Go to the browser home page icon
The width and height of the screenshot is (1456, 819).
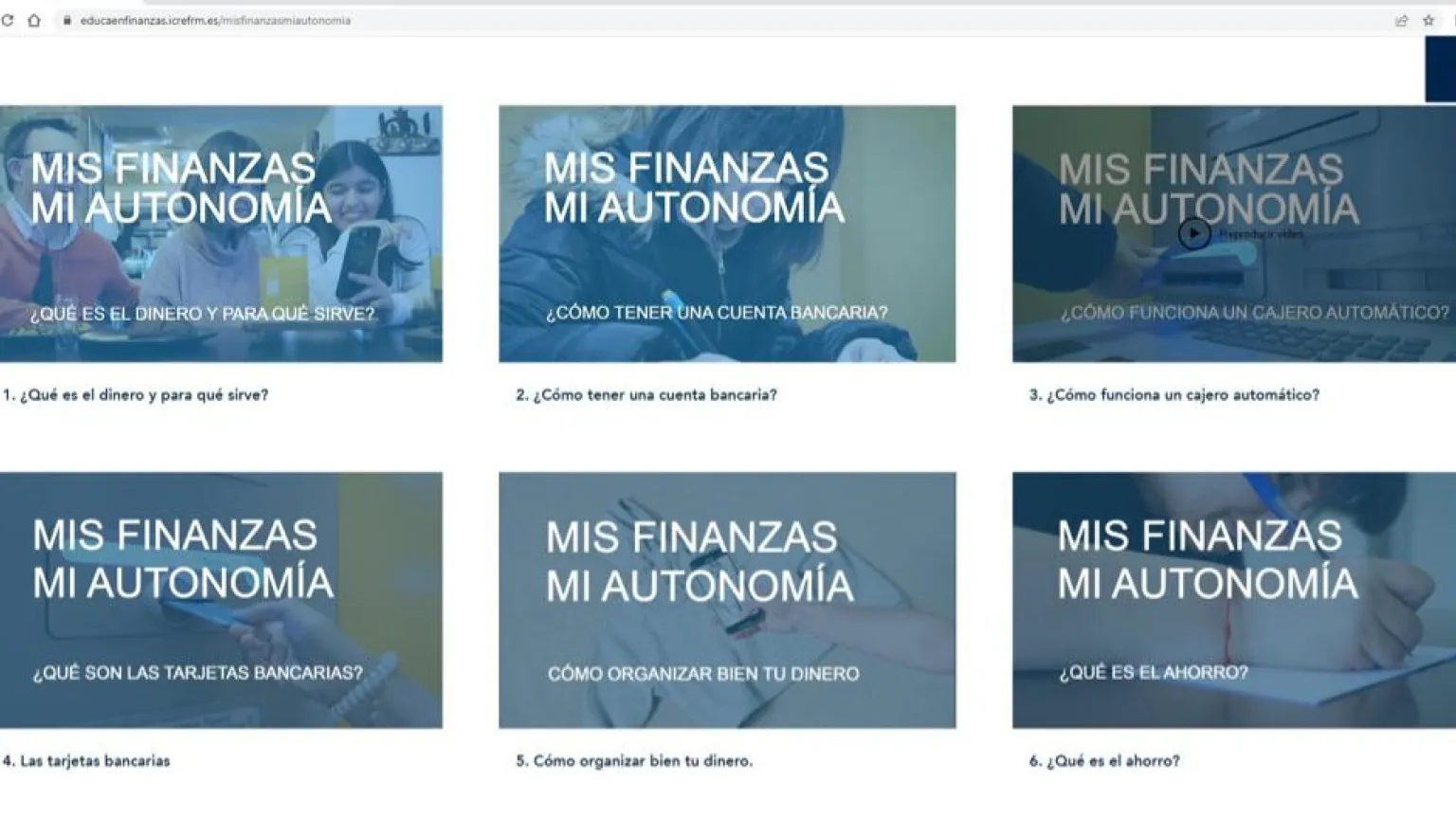[x=34, y=20]
